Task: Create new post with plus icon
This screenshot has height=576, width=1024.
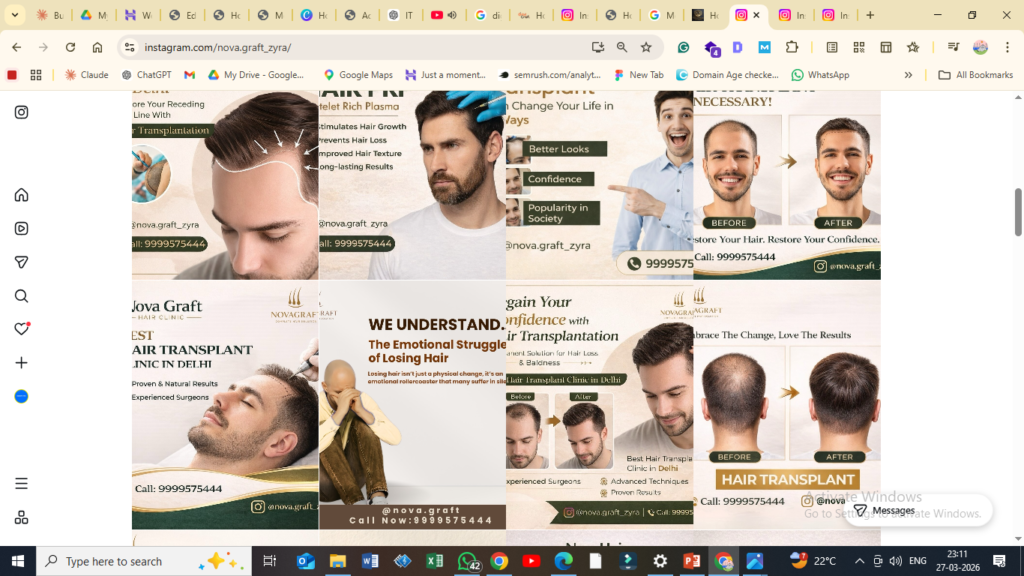Action: tap(21, 363)
